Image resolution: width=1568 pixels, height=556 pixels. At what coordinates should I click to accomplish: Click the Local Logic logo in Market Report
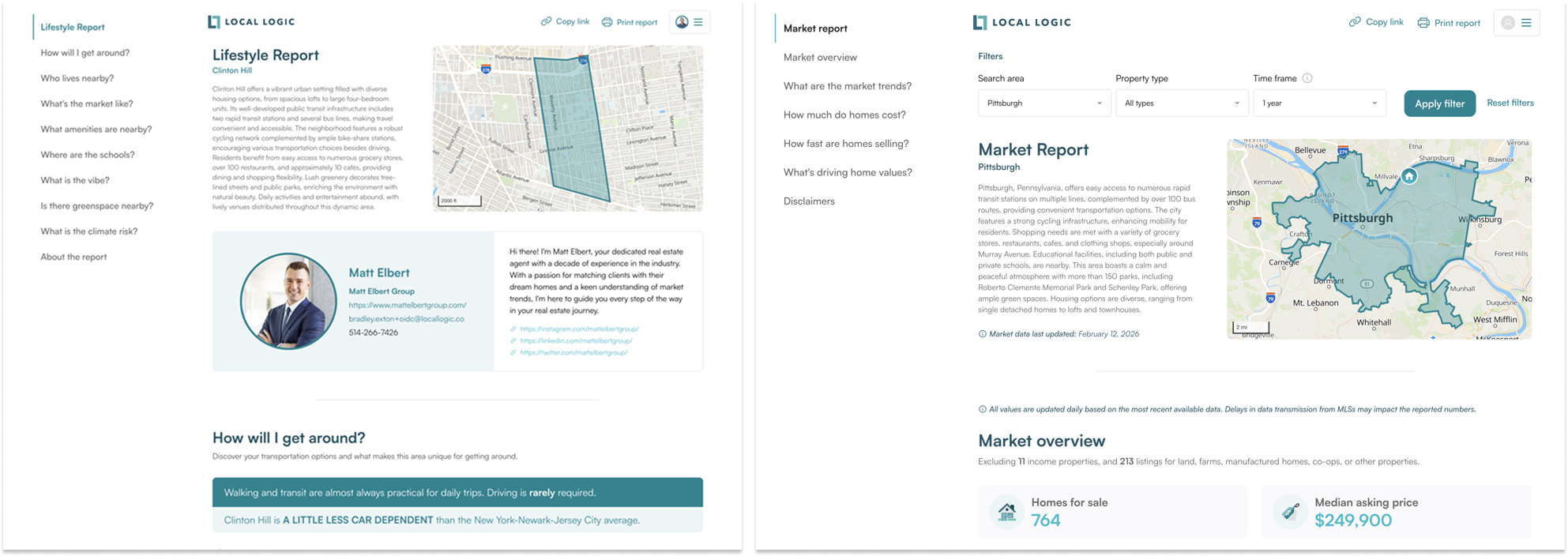(x=1021, y=22)
